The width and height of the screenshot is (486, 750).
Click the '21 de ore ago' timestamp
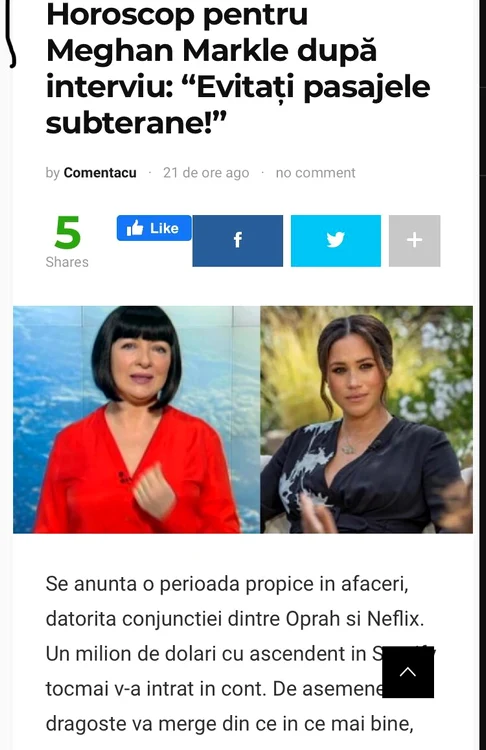[206, 173]
